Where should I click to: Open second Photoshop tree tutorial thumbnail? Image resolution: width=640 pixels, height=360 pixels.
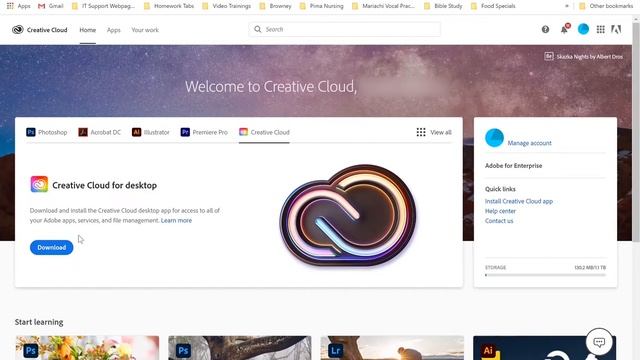[x=240, y=348]
